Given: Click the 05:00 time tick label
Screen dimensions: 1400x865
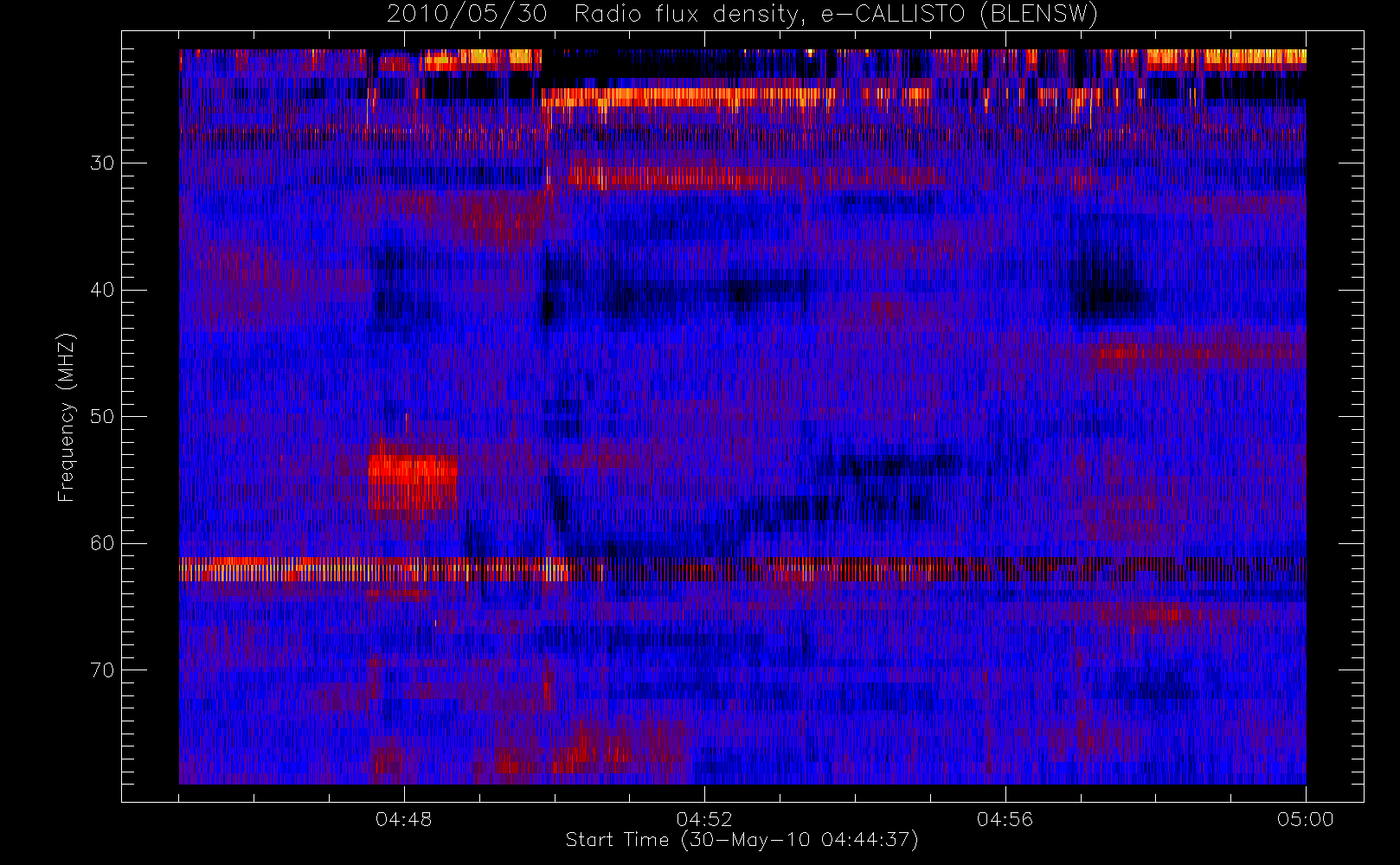Looking at the screenshot, I should (x=1305, y=819).
